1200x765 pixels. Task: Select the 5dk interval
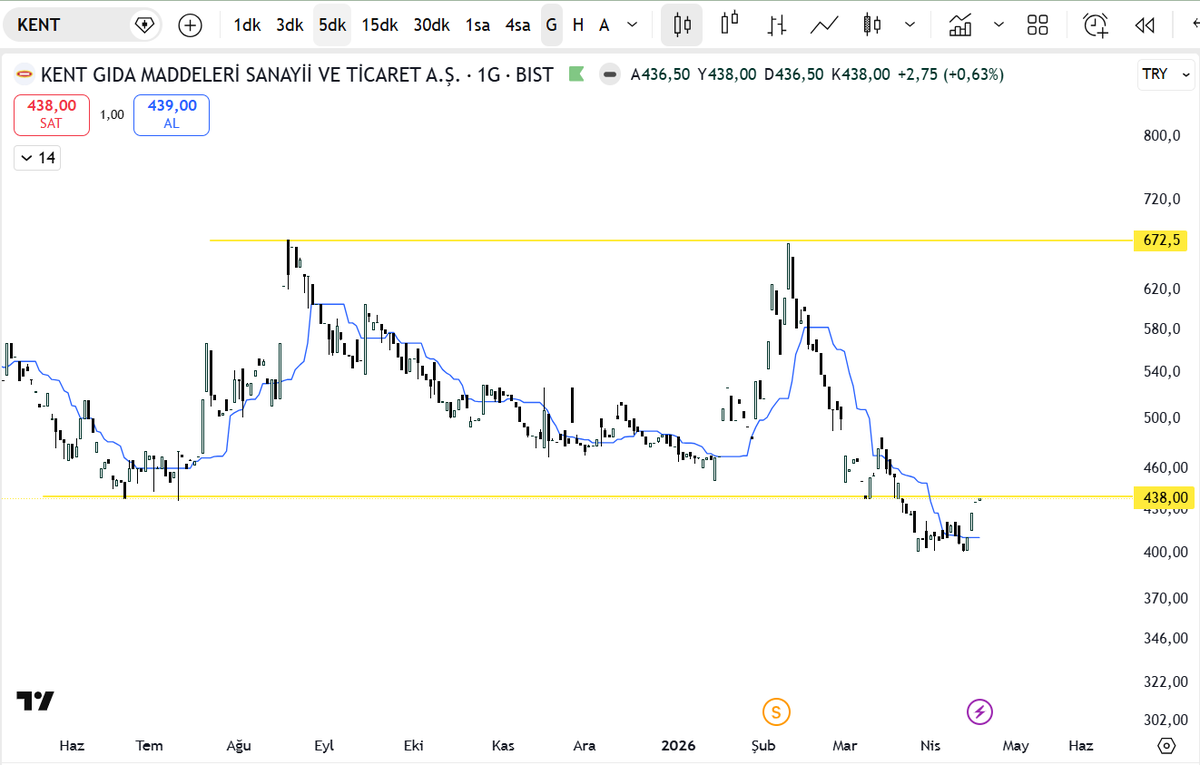[x=332, y=25]
